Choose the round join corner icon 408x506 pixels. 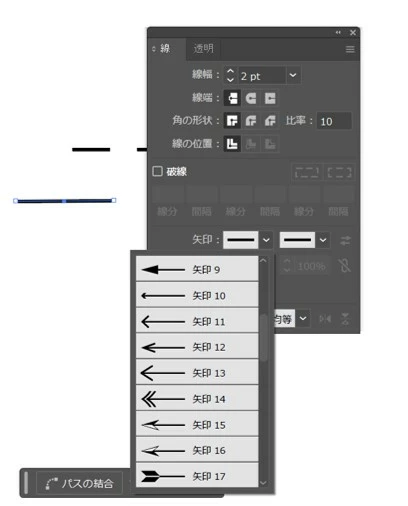click(251, 121)
